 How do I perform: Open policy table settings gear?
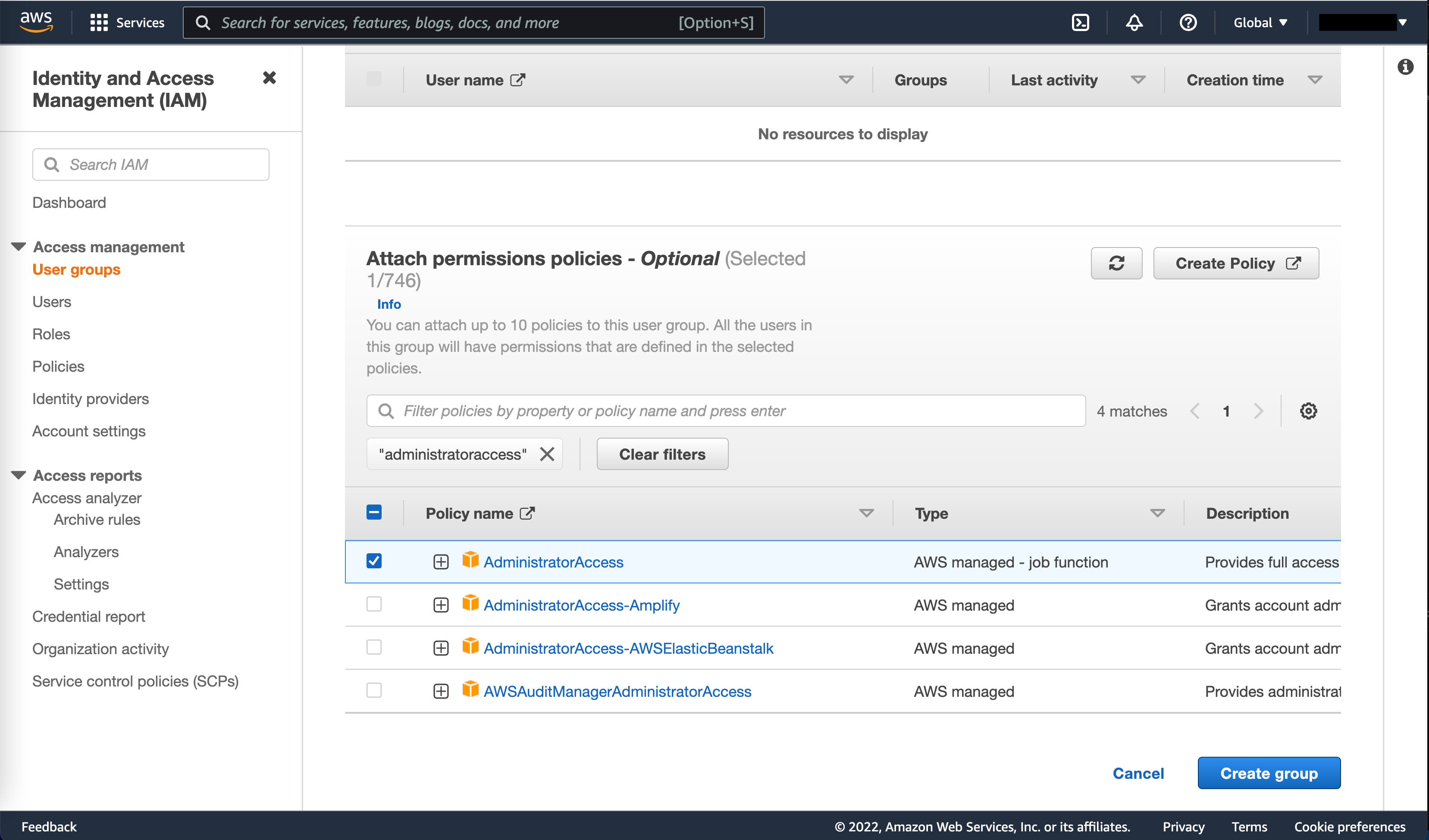tap(1308, 411)
